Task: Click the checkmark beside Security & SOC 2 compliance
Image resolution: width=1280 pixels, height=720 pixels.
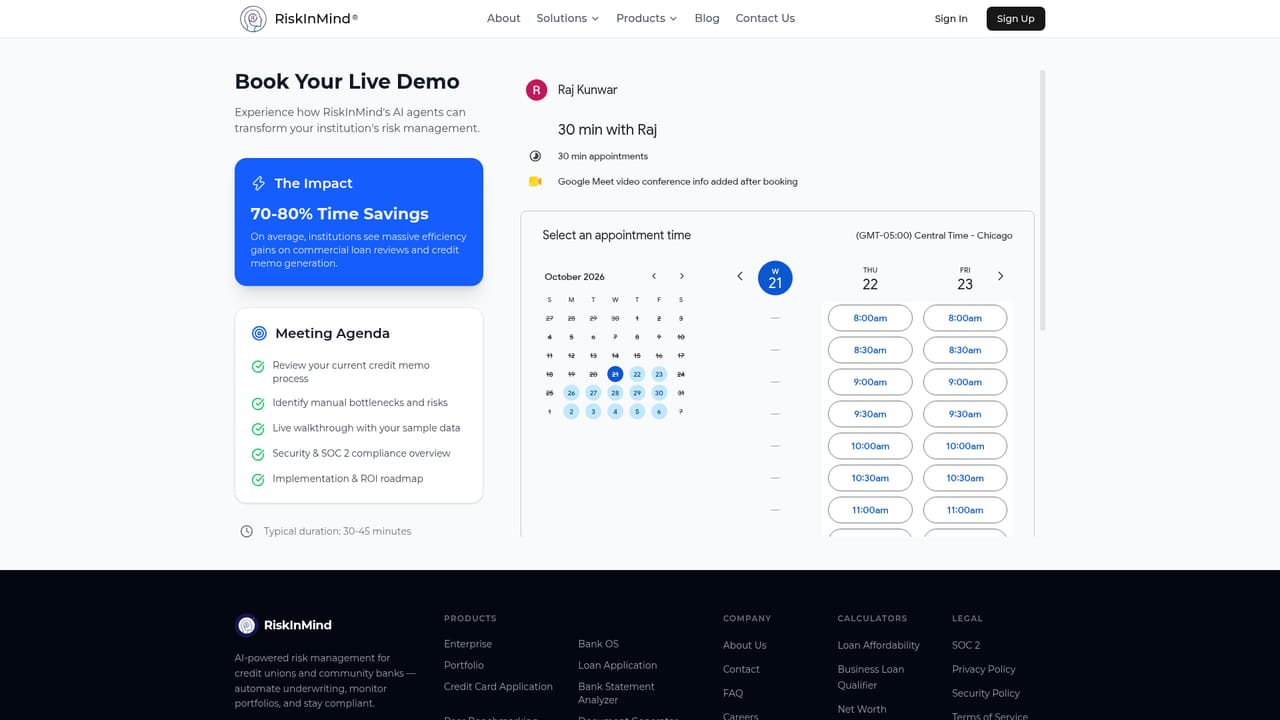Action: (258, 454)
